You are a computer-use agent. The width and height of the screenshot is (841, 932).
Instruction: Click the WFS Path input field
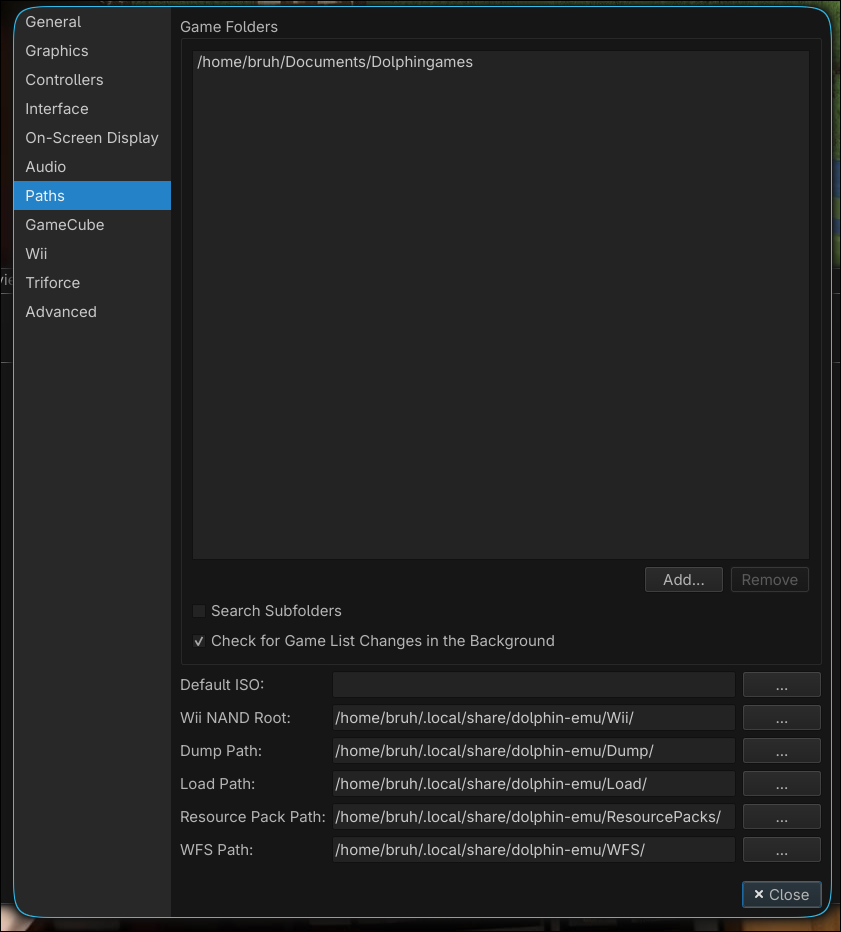point(534,850)
